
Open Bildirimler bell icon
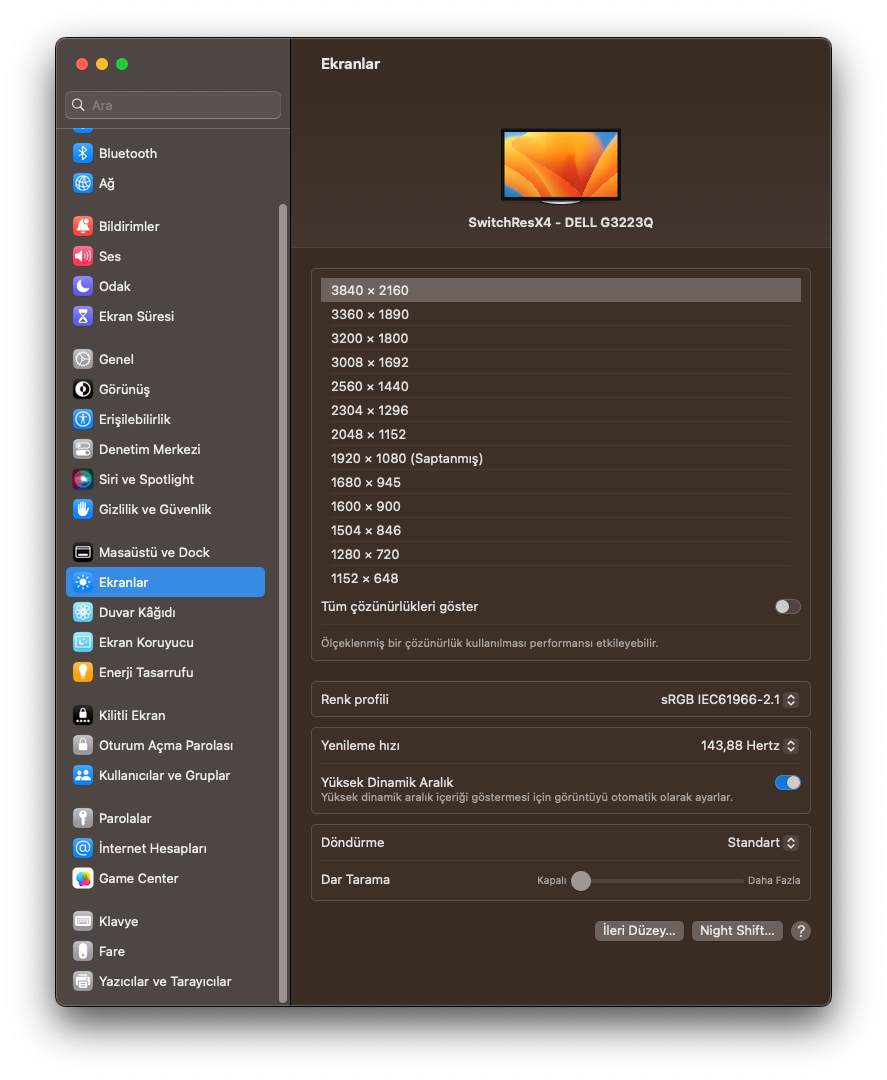click(83, 226)
